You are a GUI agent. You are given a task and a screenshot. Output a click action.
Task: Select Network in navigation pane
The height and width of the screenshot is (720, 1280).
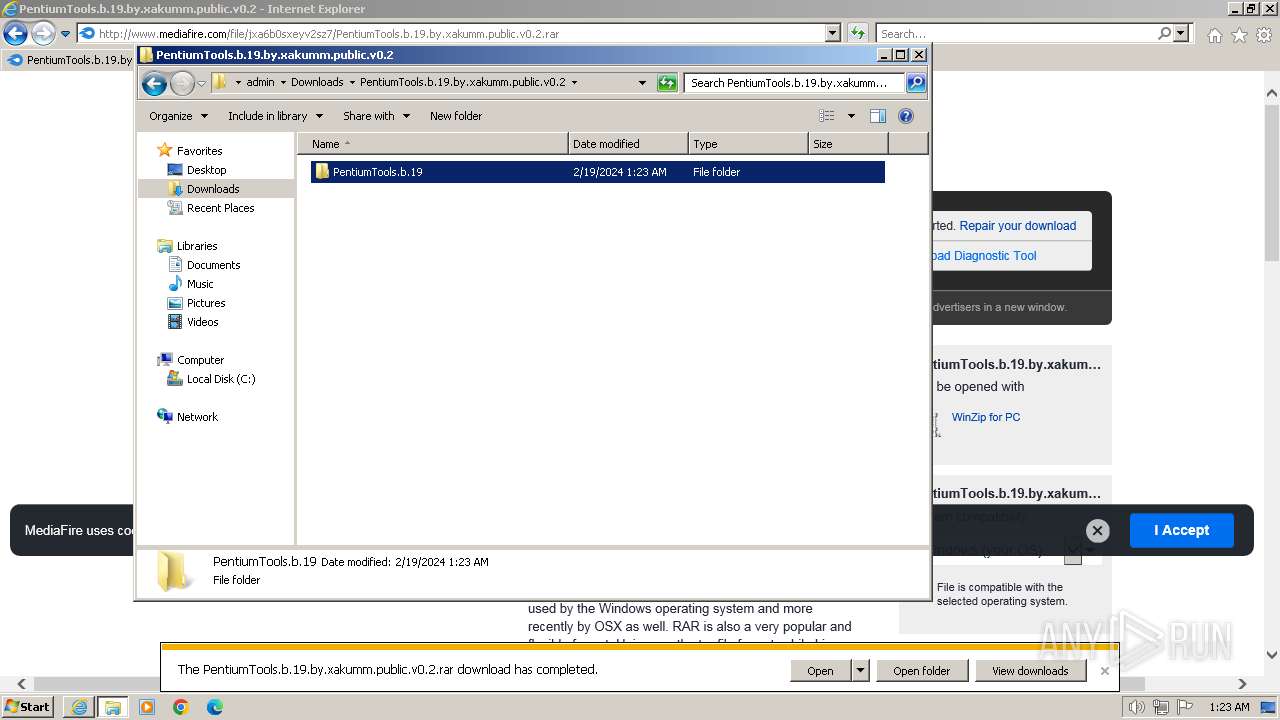click(x=197, y=417)
